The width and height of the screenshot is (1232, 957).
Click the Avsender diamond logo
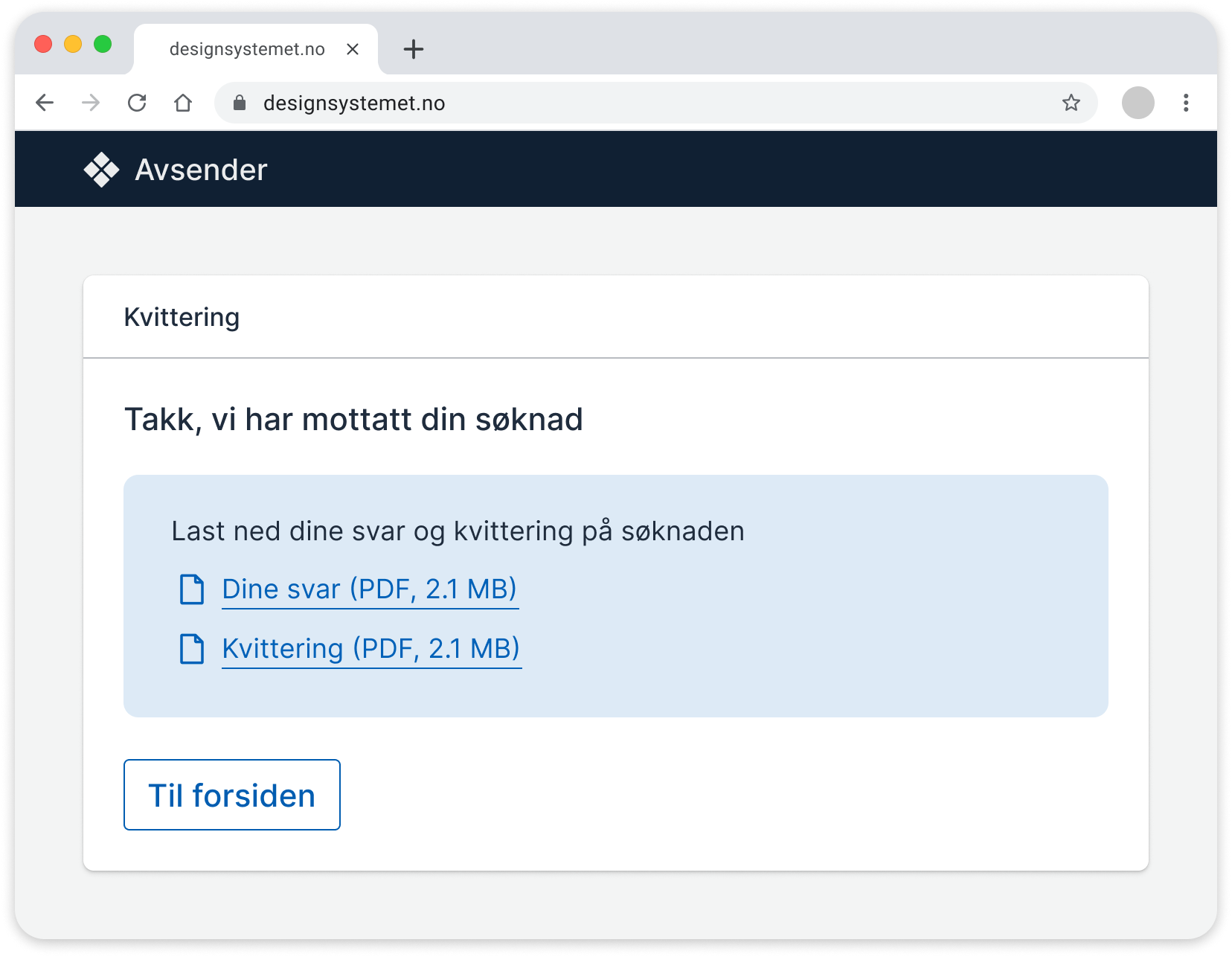pyautogui.click(x=101, y=170)
